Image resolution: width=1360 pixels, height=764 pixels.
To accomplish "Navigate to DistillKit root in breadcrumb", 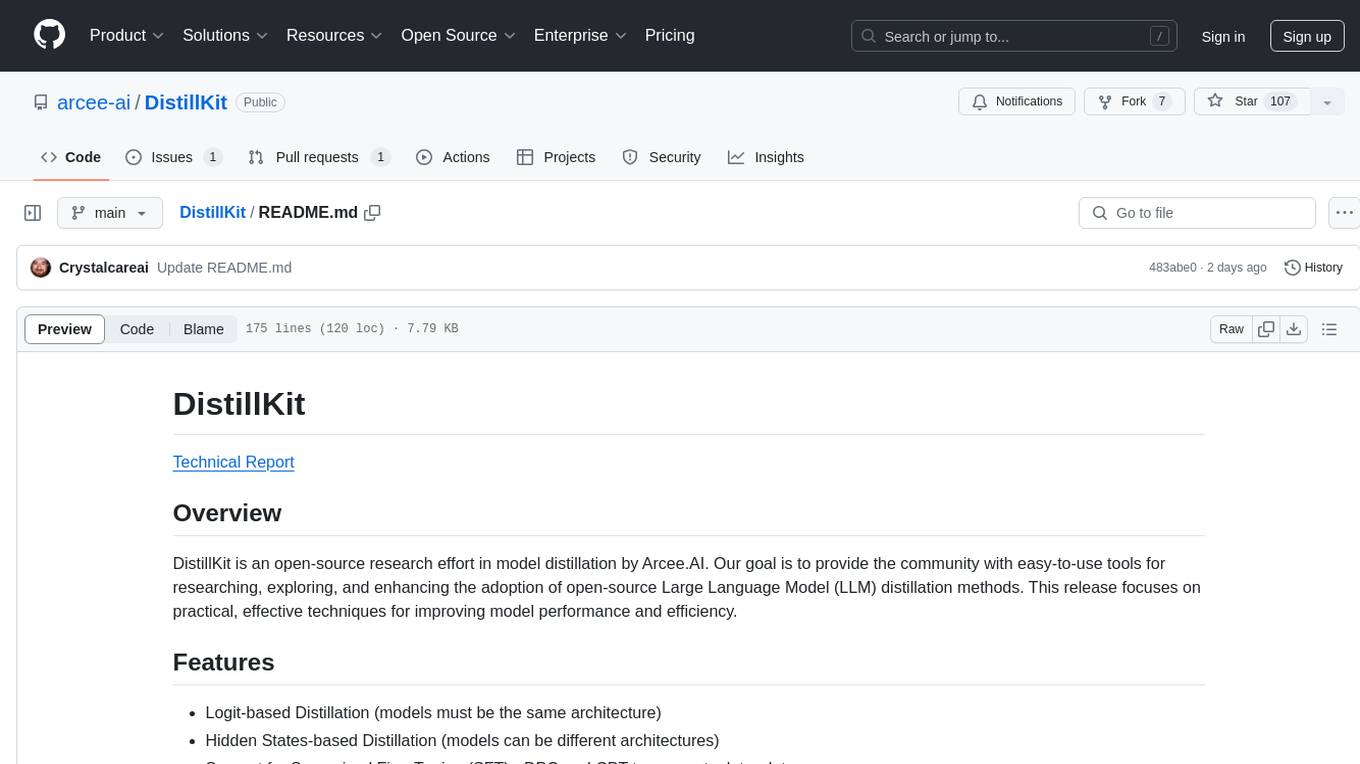I will 212,212.
